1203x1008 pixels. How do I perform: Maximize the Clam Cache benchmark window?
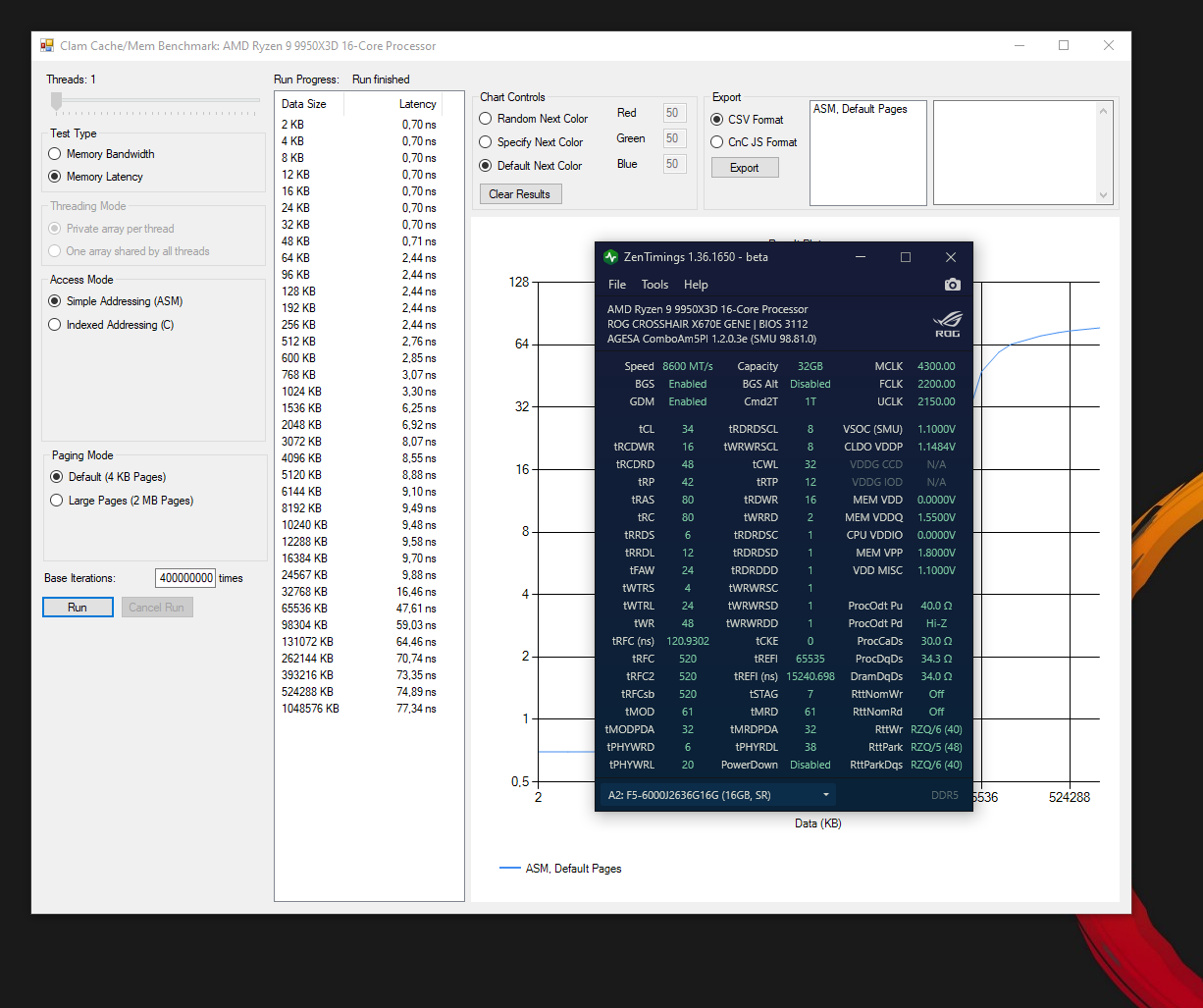click(x=1064, y=46)
